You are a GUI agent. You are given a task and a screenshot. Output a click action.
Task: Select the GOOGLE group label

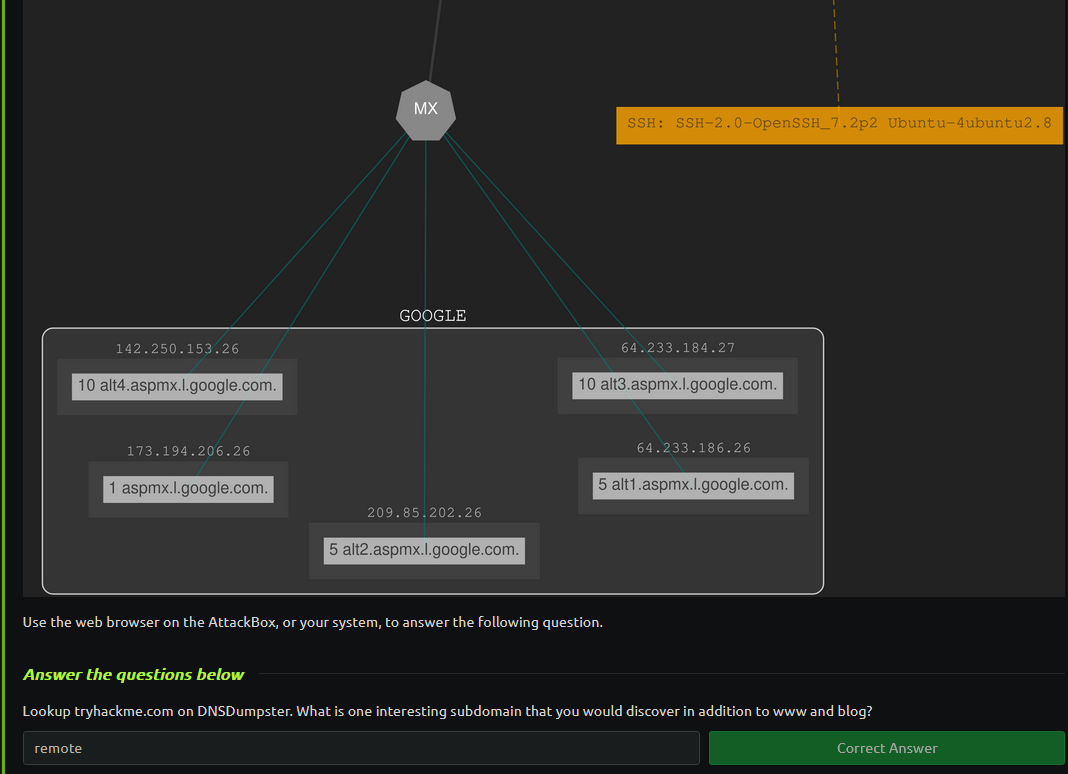tap(433, 315)
